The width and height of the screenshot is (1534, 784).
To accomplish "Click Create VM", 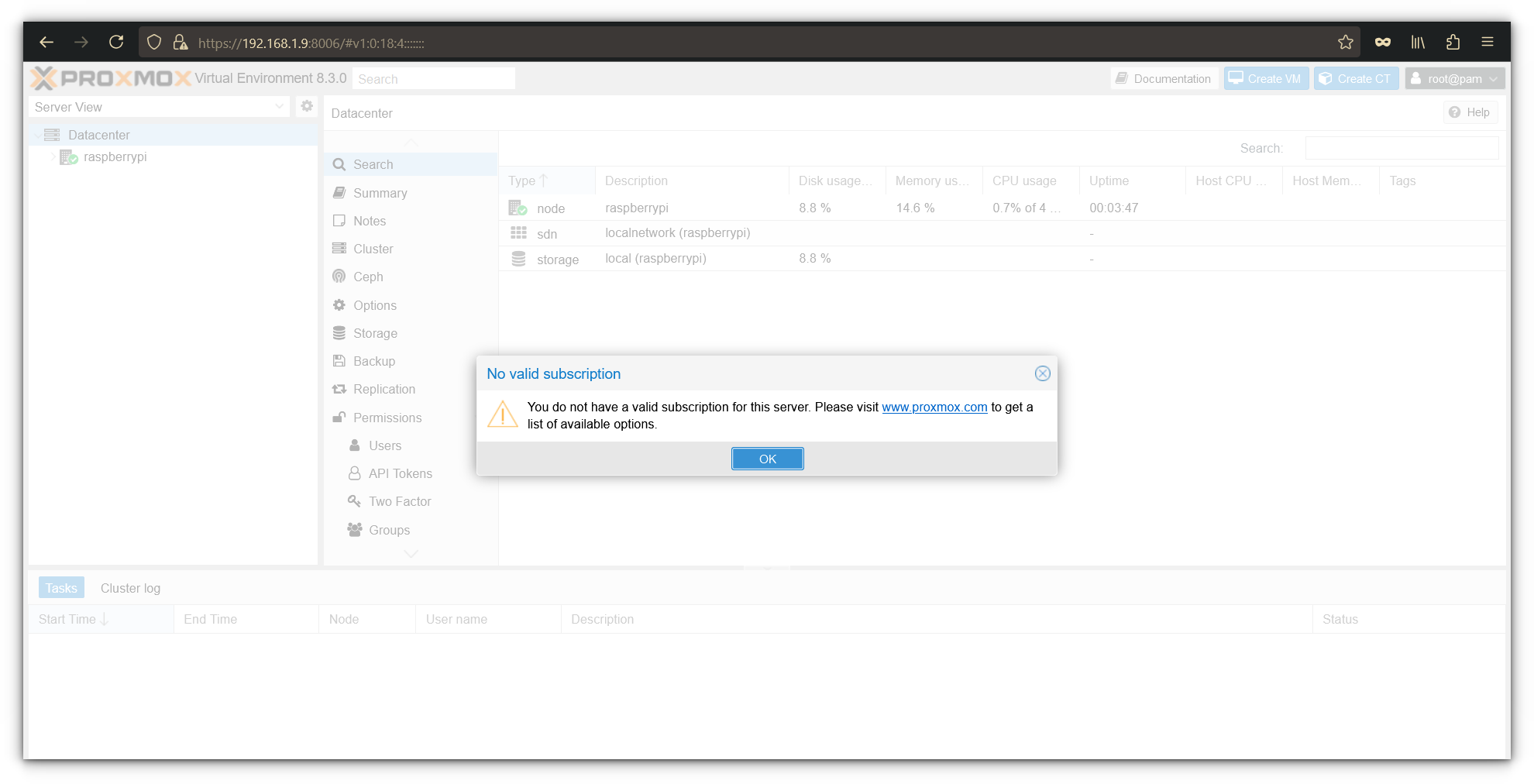I will 1266,78.
